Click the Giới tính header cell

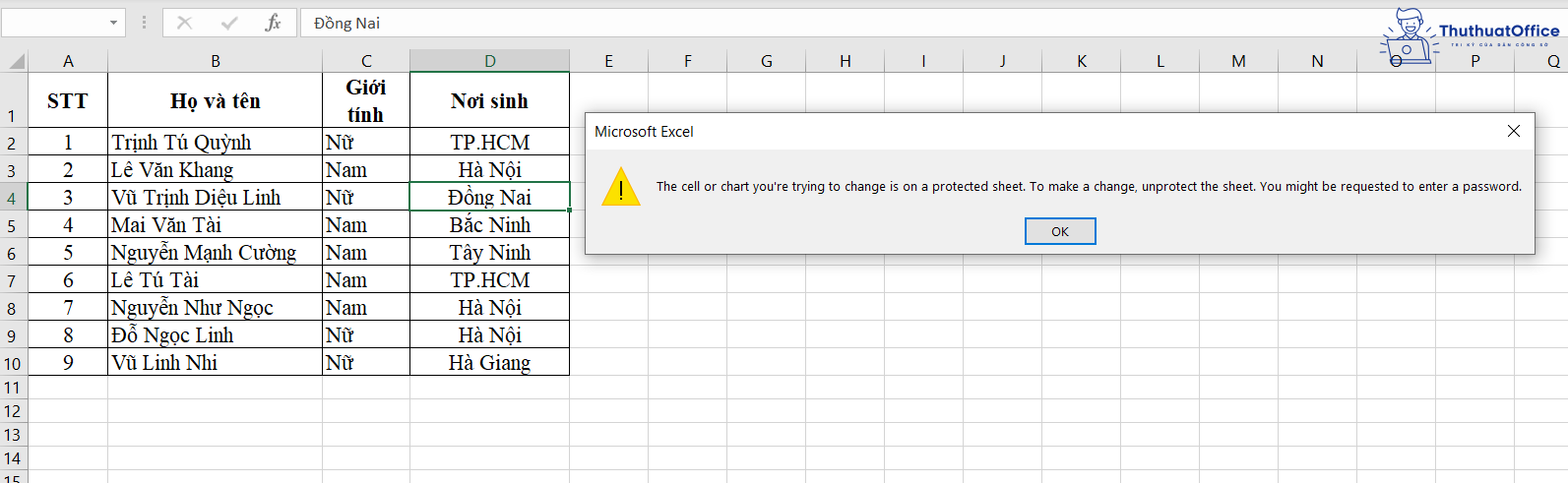tap(366, 100)
